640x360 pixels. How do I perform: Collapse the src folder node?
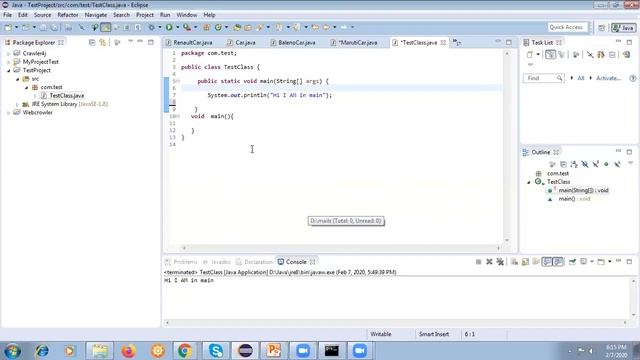pyautogui.click(x=18, y=79)
